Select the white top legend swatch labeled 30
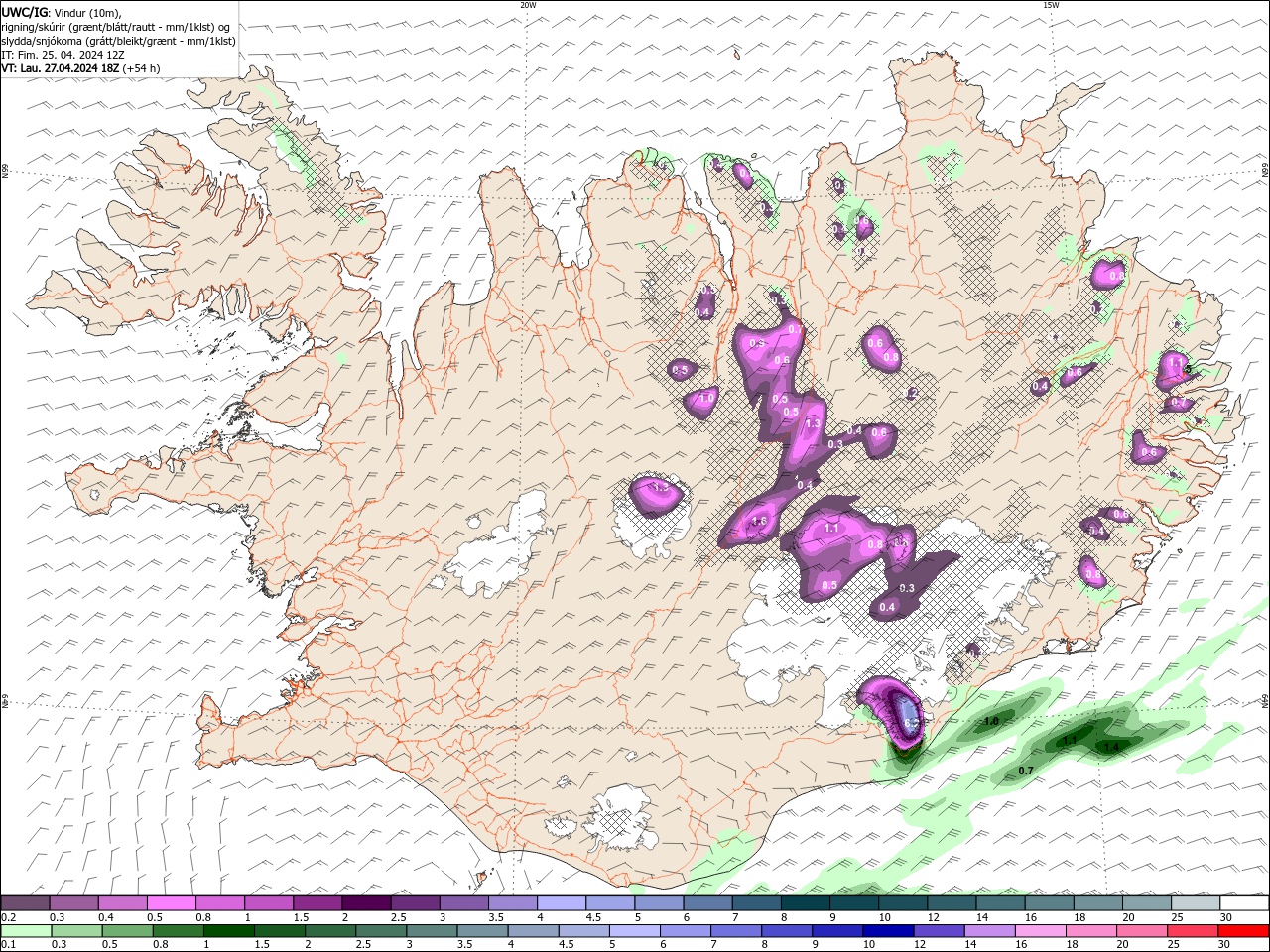Image resolution: width=1270 pixels, height=952 pixels. tap(1244, 903)
